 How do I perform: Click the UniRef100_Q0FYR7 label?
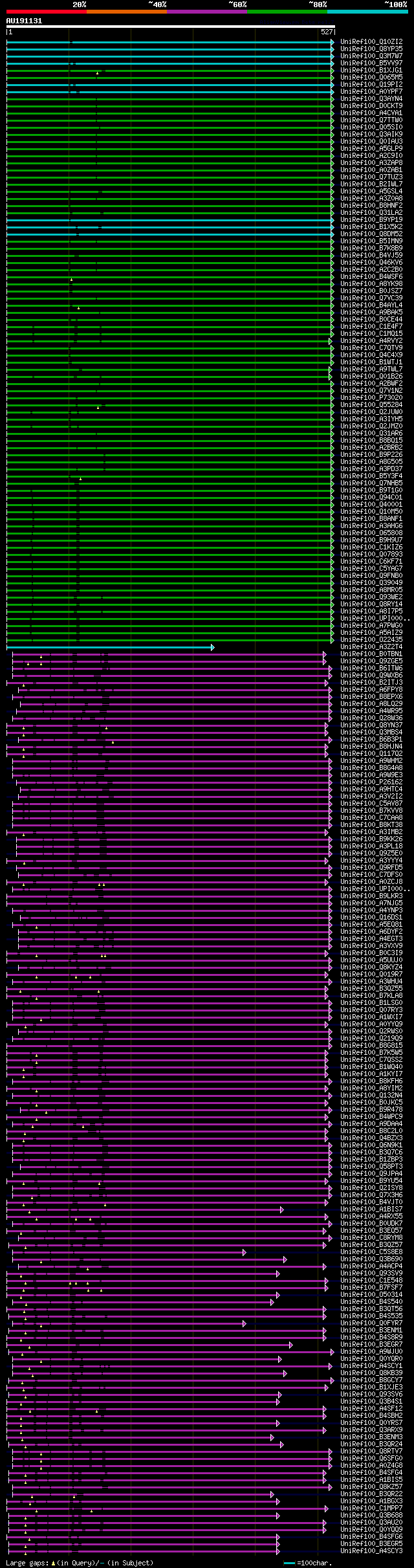[x=371, y=1323]
